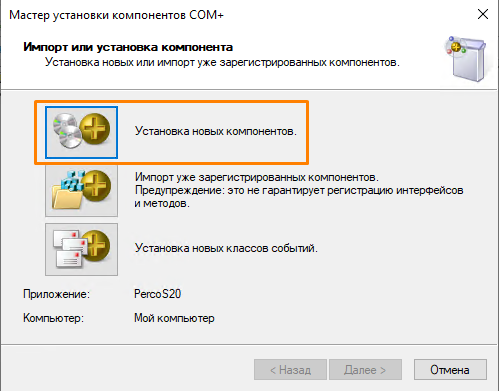This screenshot has height=391, width=499.
Task: Click the Установка новых компонентов label
Action: pyautogui.click(x=216, y=131)
